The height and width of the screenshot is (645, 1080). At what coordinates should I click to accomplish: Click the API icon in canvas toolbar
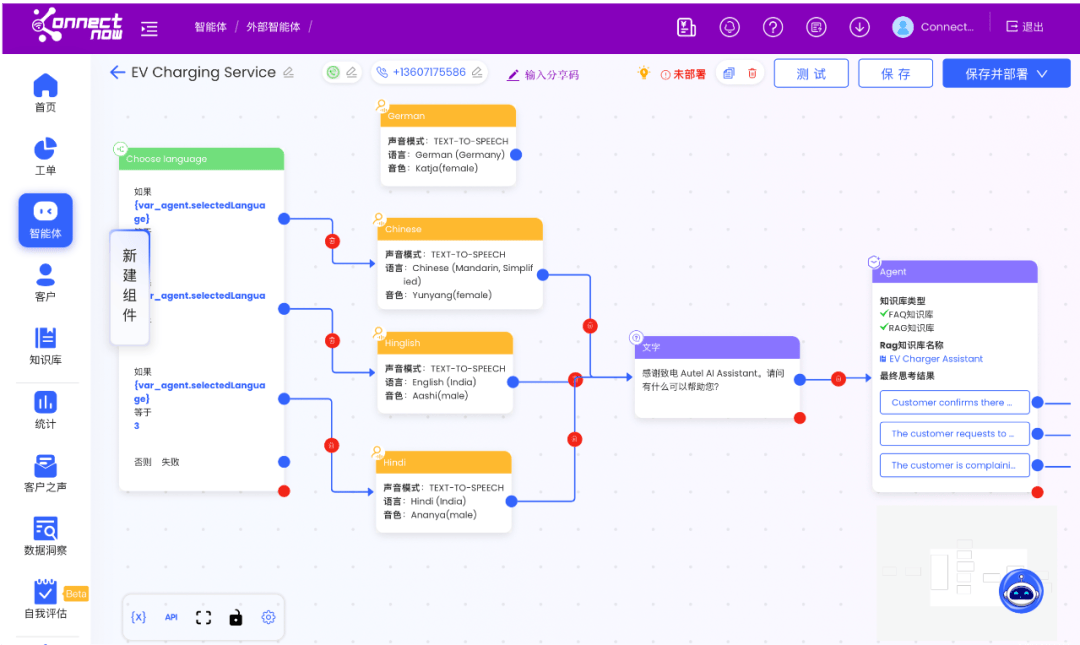(171, 617)
